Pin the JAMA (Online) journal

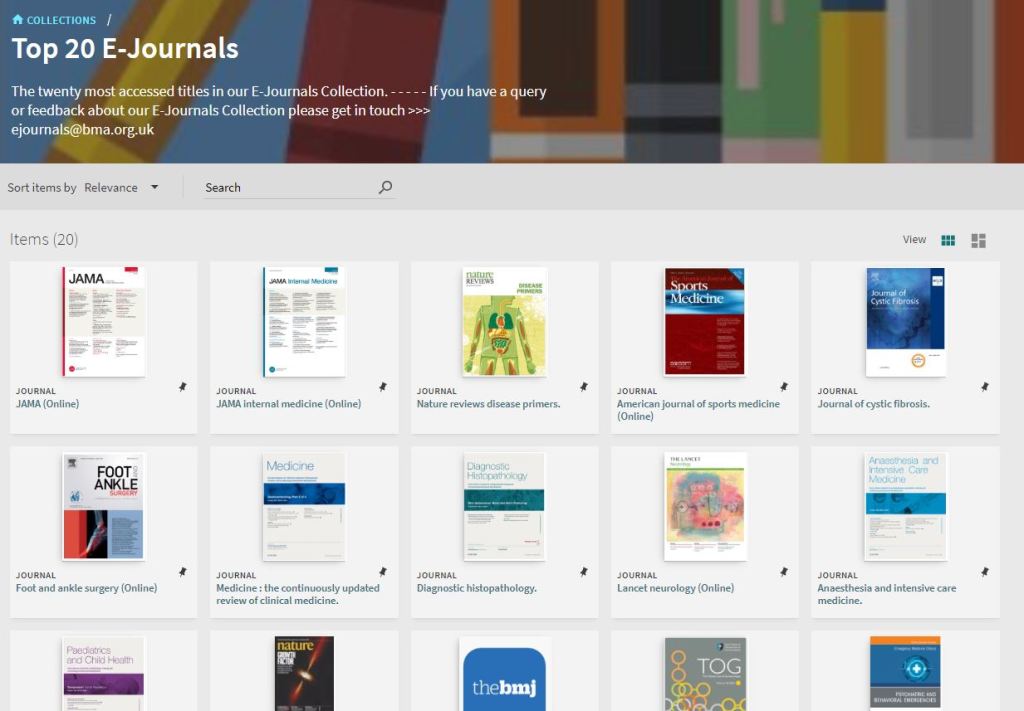(183, 387)
